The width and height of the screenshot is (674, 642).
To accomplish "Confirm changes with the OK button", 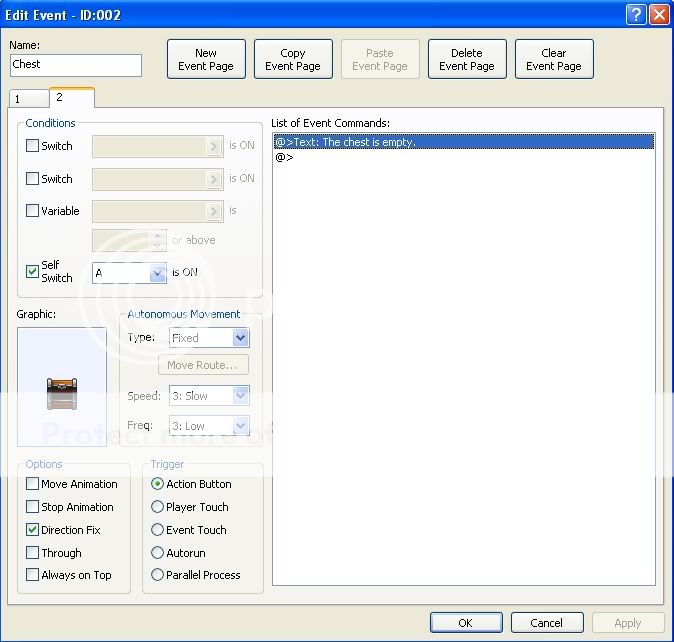I will 466,622.
